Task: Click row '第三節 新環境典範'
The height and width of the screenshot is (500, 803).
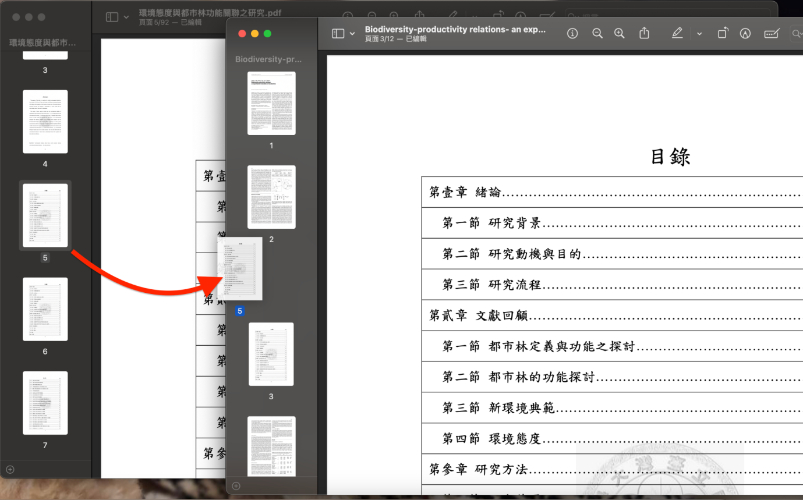Action: click(612, 408)
